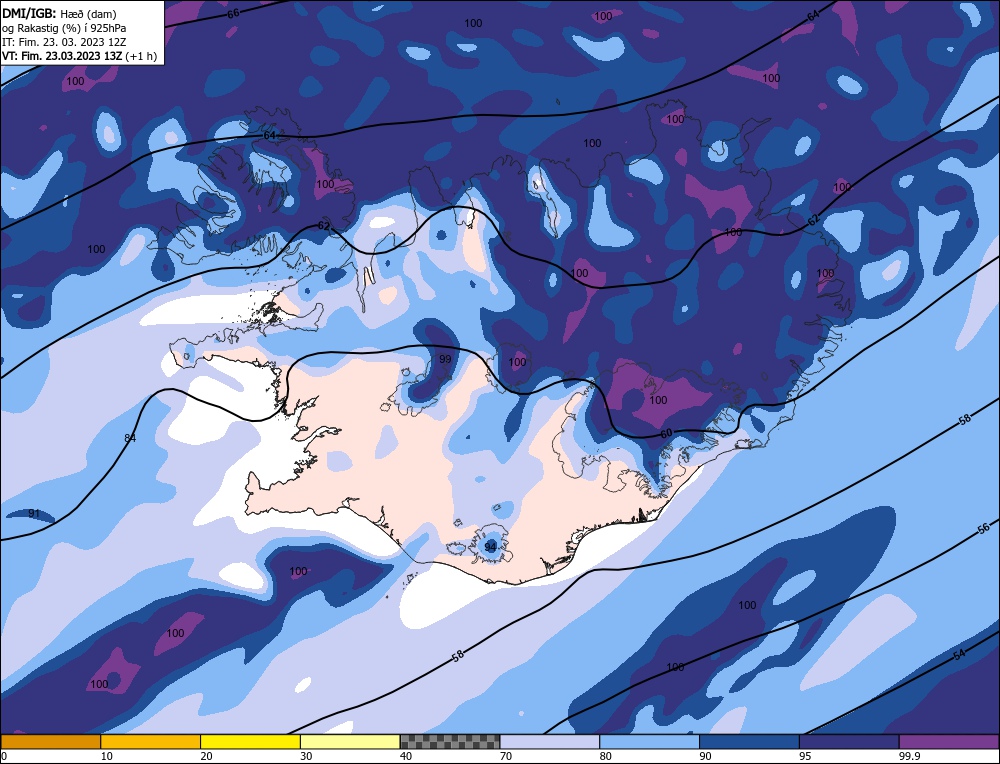Click the '94' humidity value label
The height and width of the screenshot is (764, 1000).
click(x=490, y=547)
